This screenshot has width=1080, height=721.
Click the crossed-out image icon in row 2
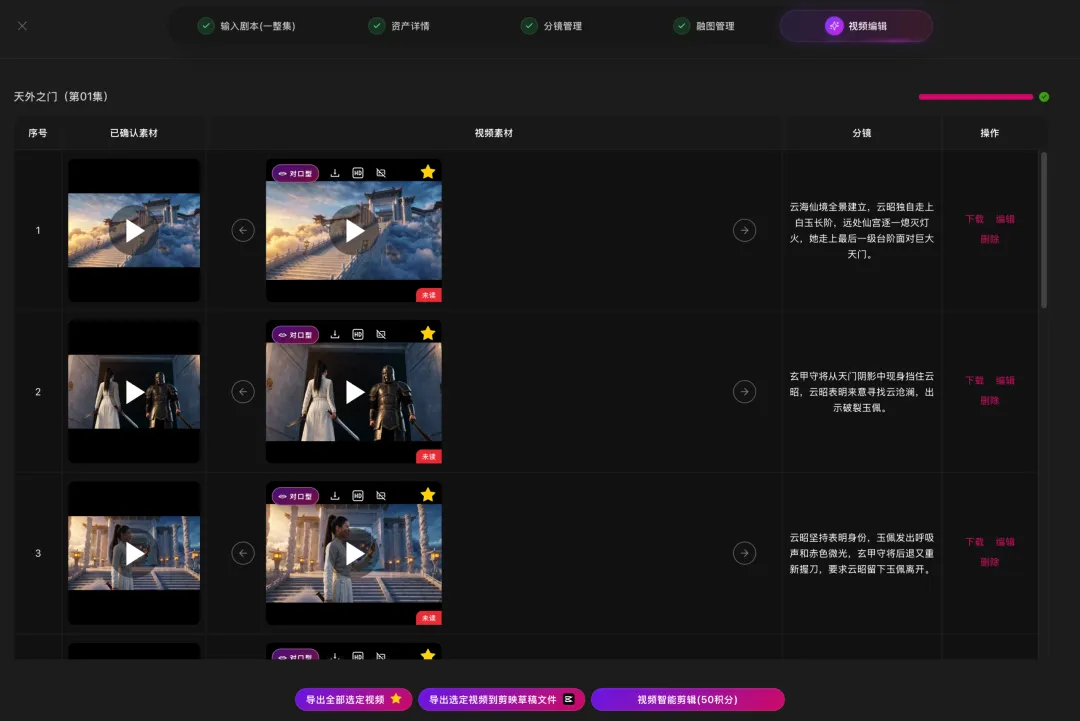point(381,334)
